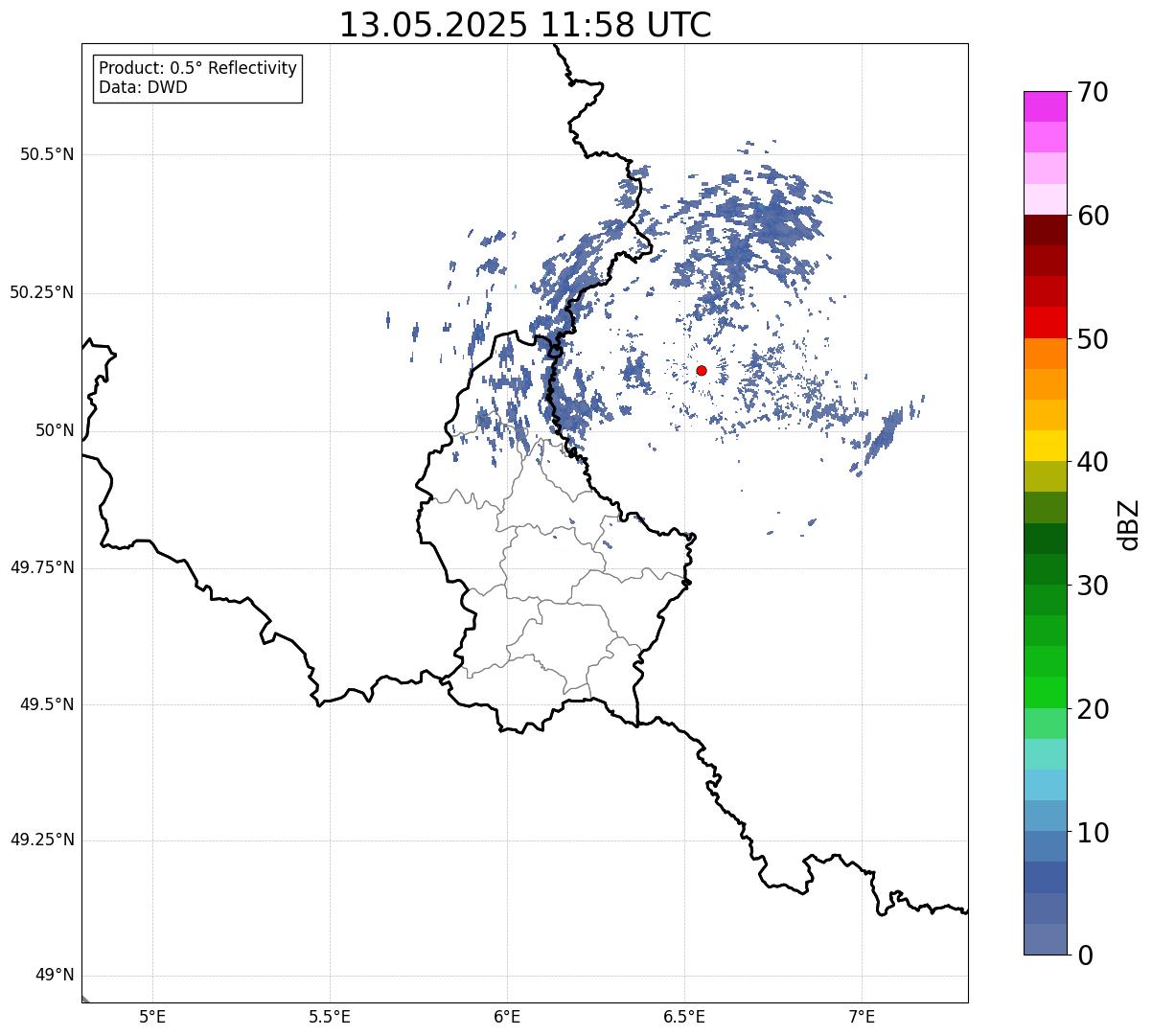Click the colorbar 20 tick label

pos(1093,709)
